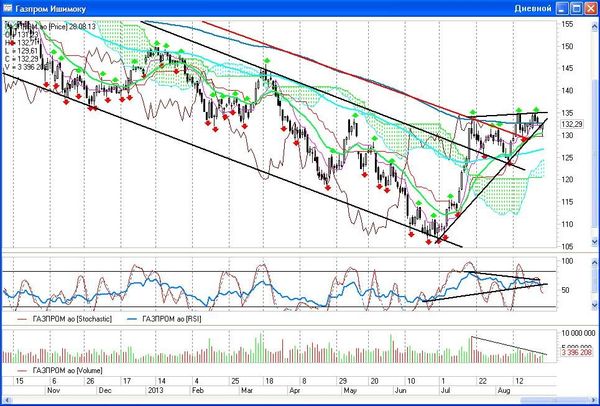
Task: Click the Nov month label on time axis
Action: point(53,390)
